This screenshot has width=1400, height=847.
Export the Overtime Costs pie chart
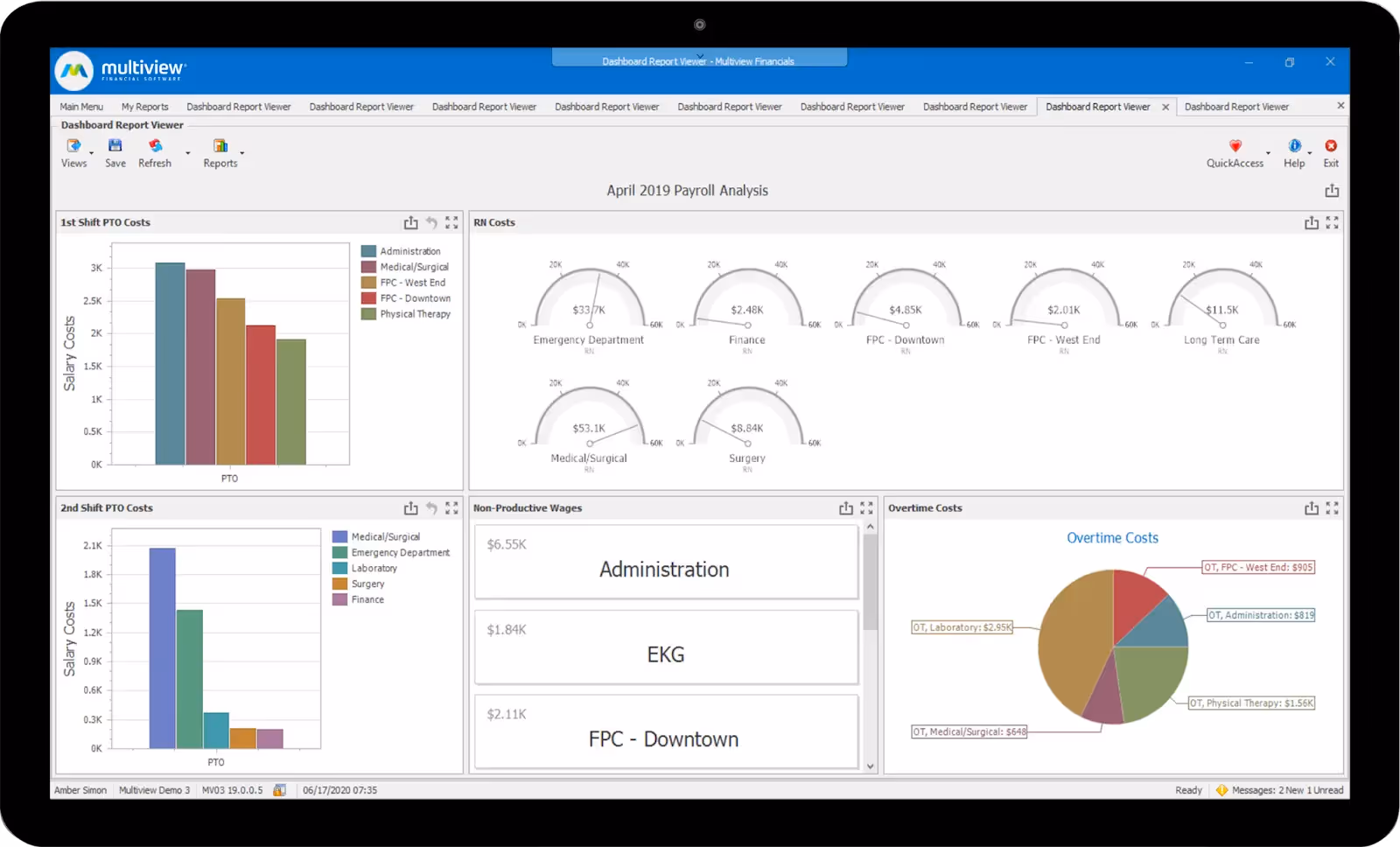click(x=1312, y=507)
